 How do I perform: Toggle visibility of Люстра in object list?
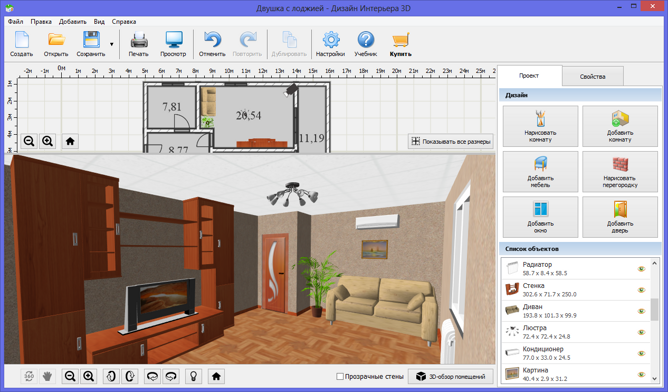point(641,332)
